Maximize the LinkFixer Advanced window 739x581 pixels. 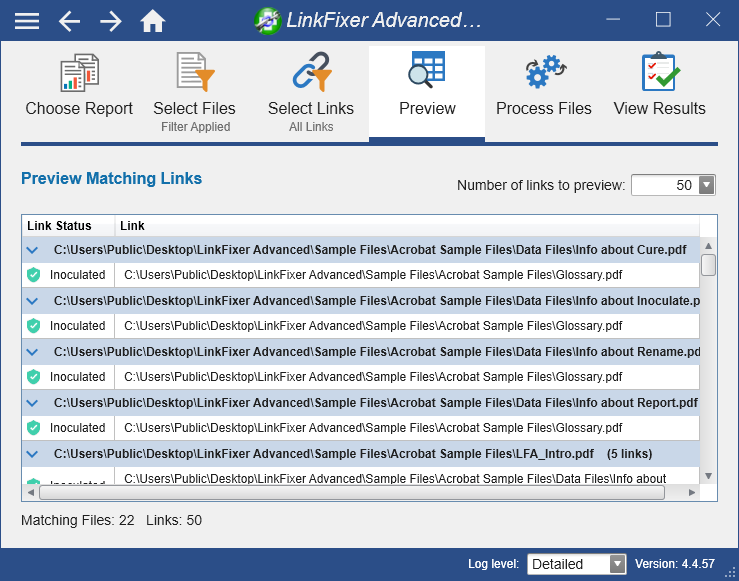tap(663, 20)
